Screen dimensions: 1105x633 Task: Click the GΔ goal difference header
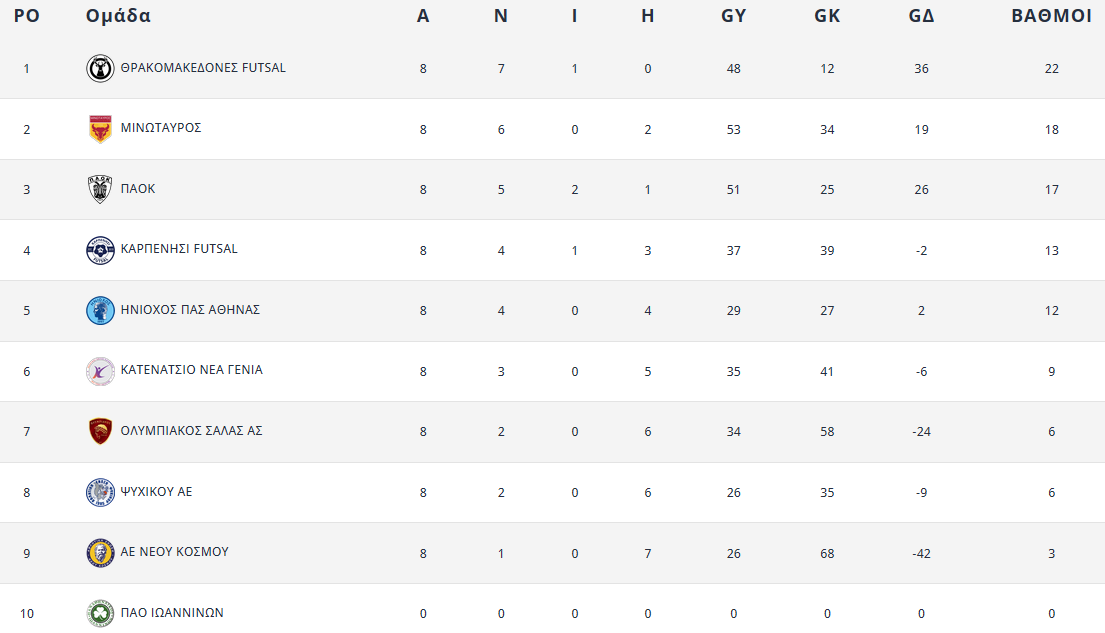coord(921,16)
